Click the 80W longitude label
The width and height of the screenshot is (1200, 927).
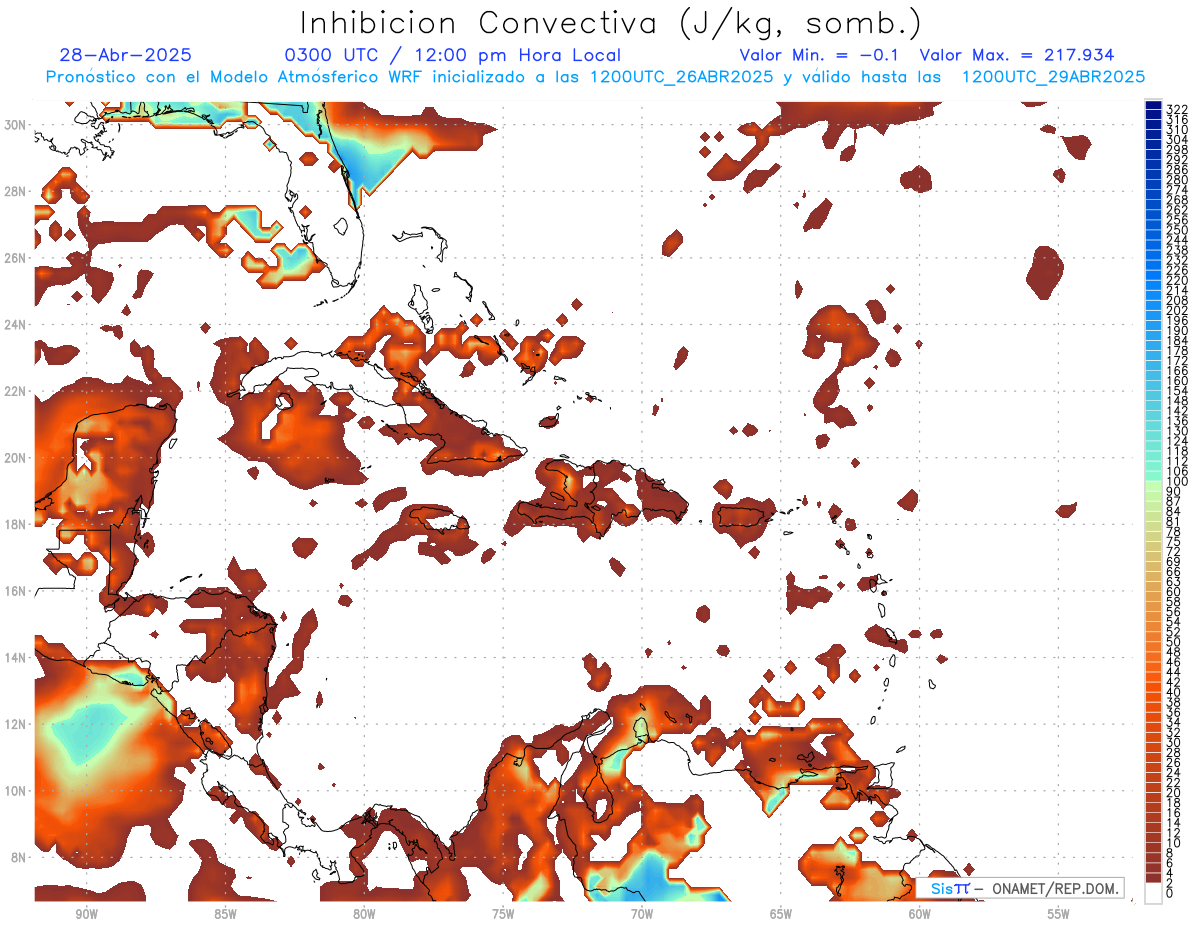[x=364, y=914]
